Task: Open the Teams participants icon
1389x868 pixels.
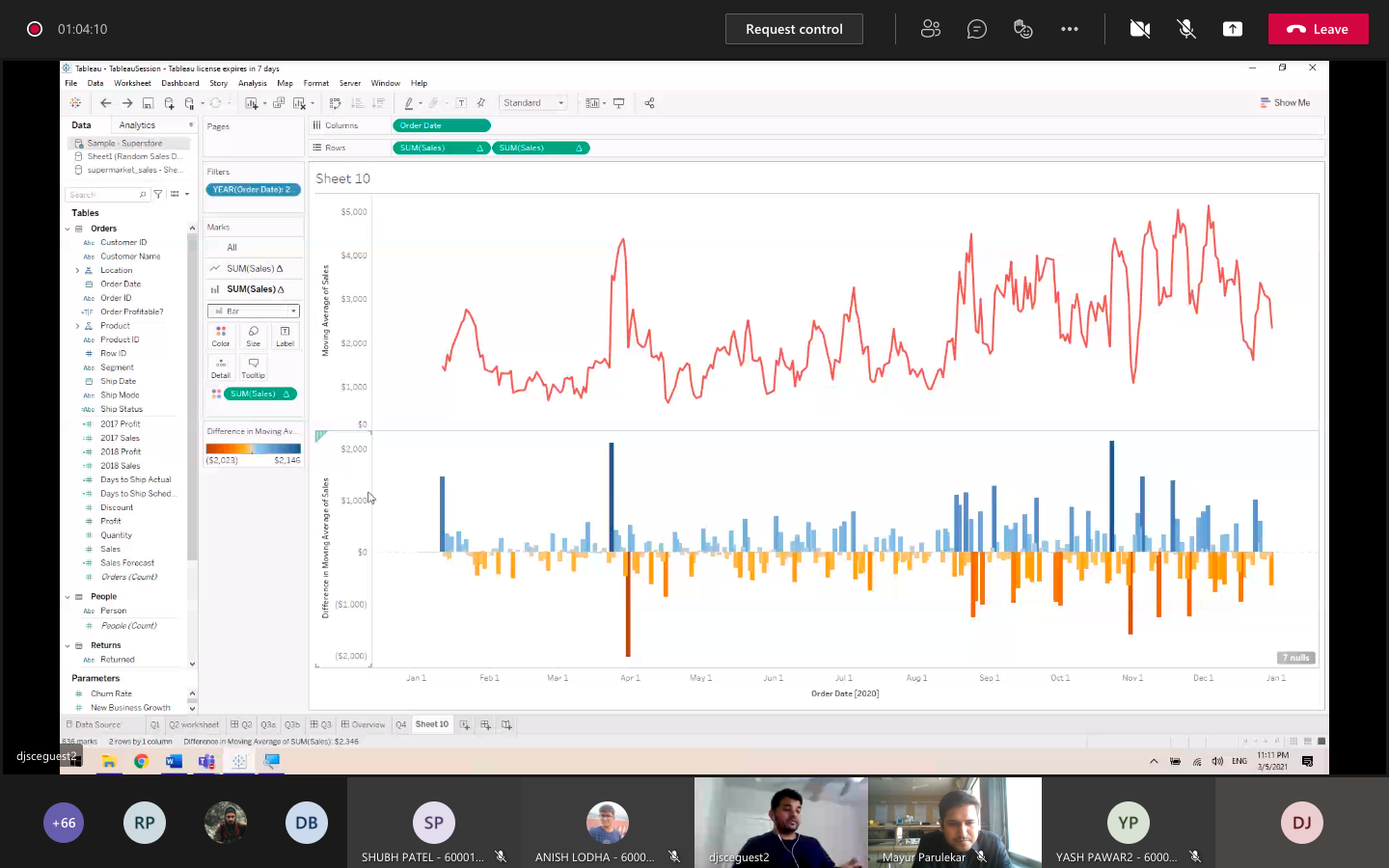Action: tap(931, 29)
